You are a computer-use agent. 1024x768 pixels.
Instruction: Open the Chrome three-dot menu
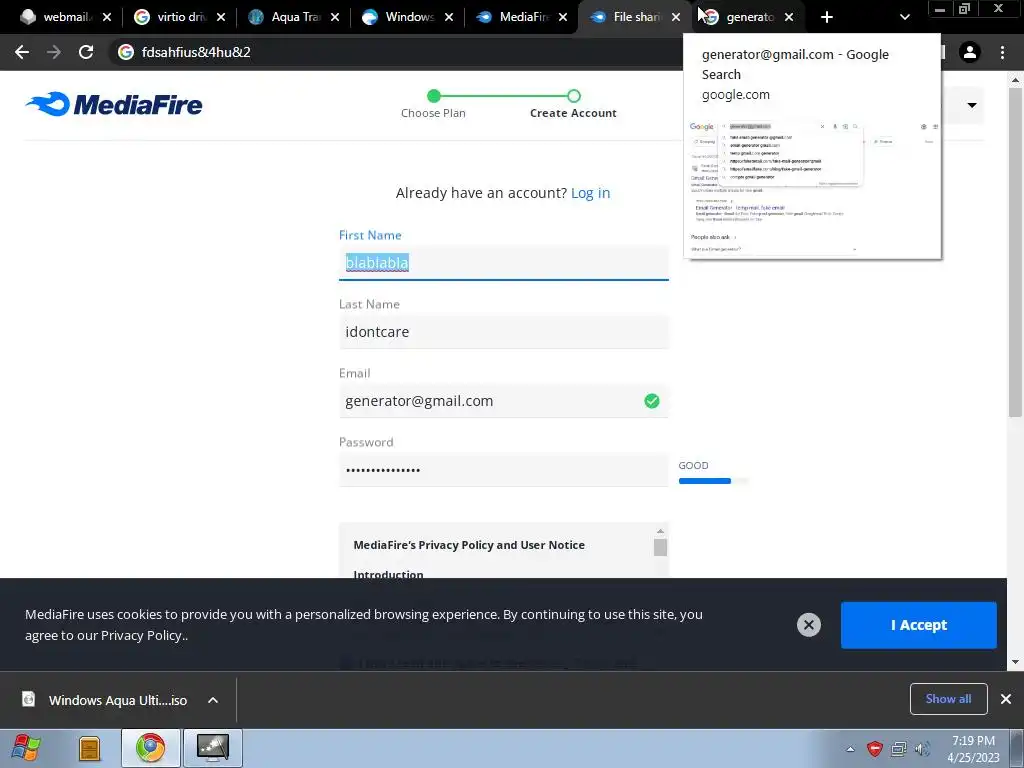[x=1002, y=52]
